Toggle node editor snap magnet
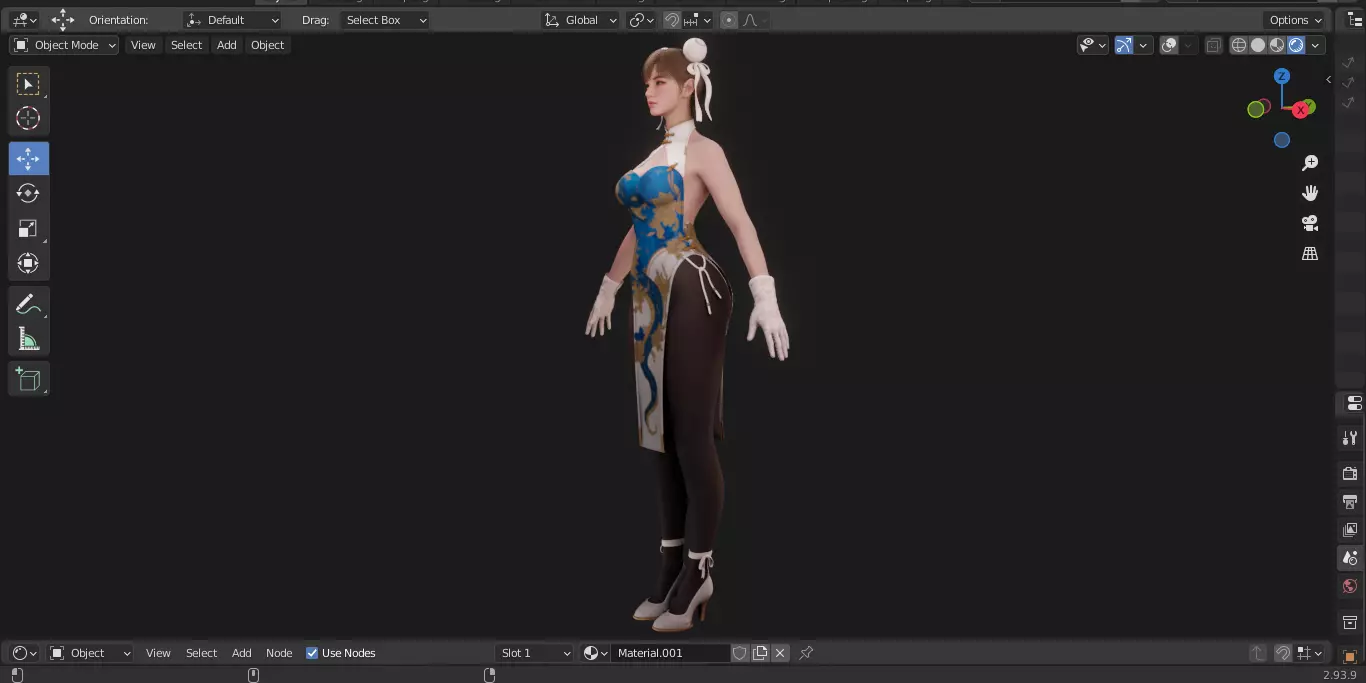The width and height of the screenshot is (1366, 683). coord(1283,653)
